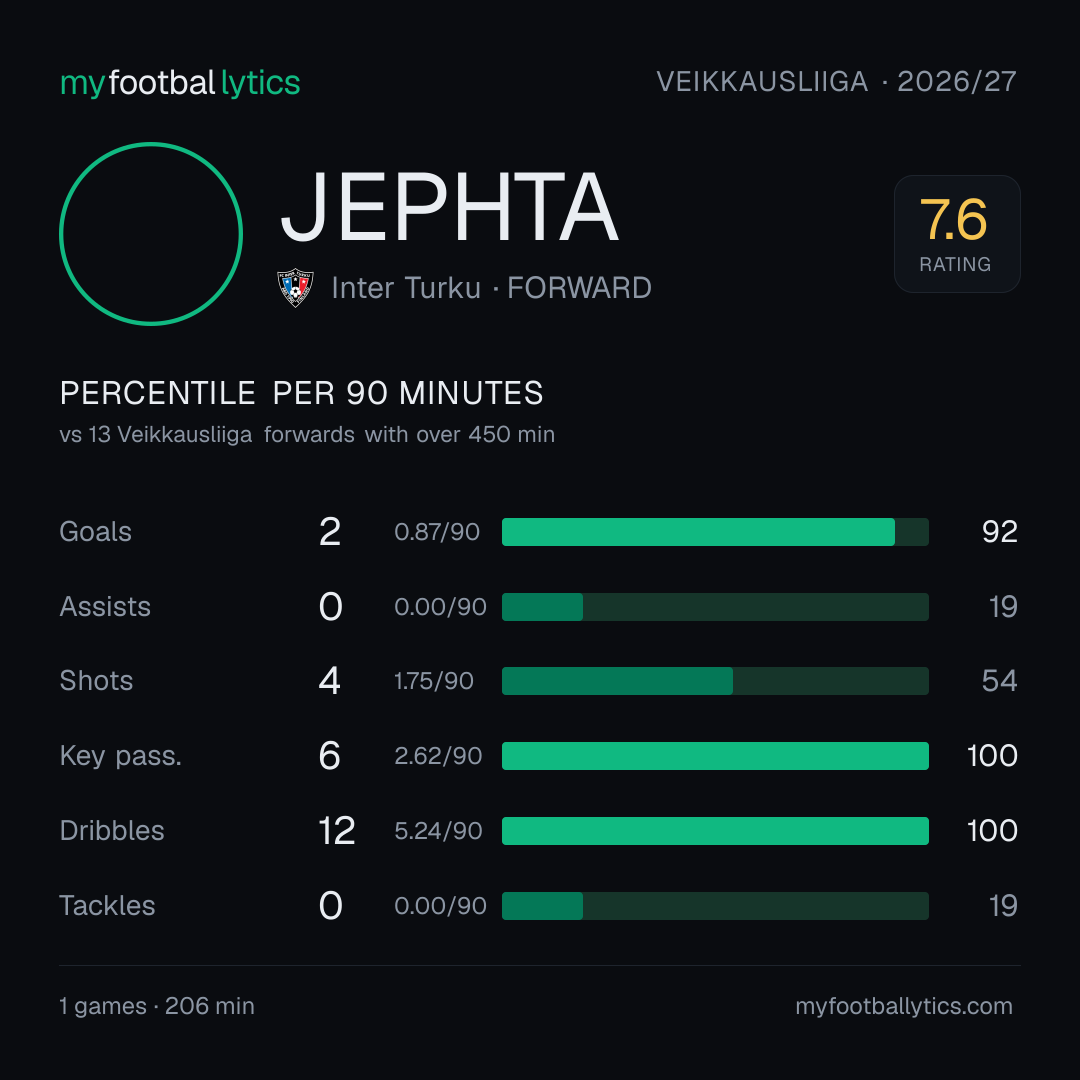
Task: Click the empty player avatar circle
Action: pos(151,233)
